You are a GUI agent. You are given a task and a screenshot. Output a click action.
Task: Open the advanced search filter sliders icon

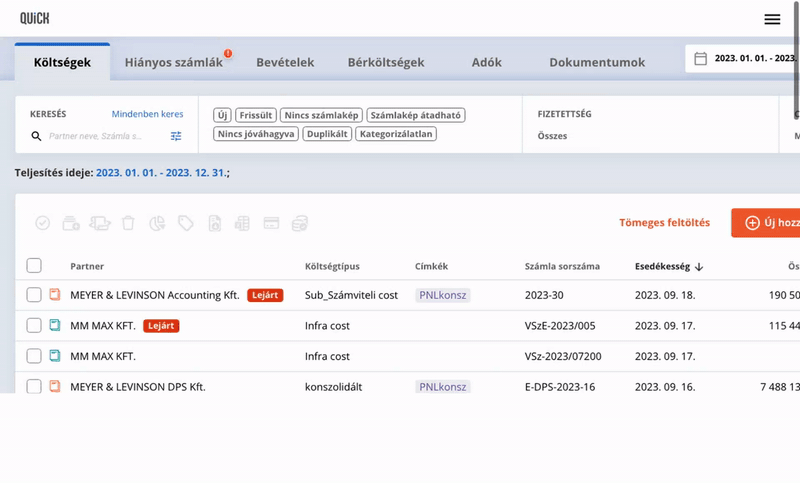tap(176, 136)
